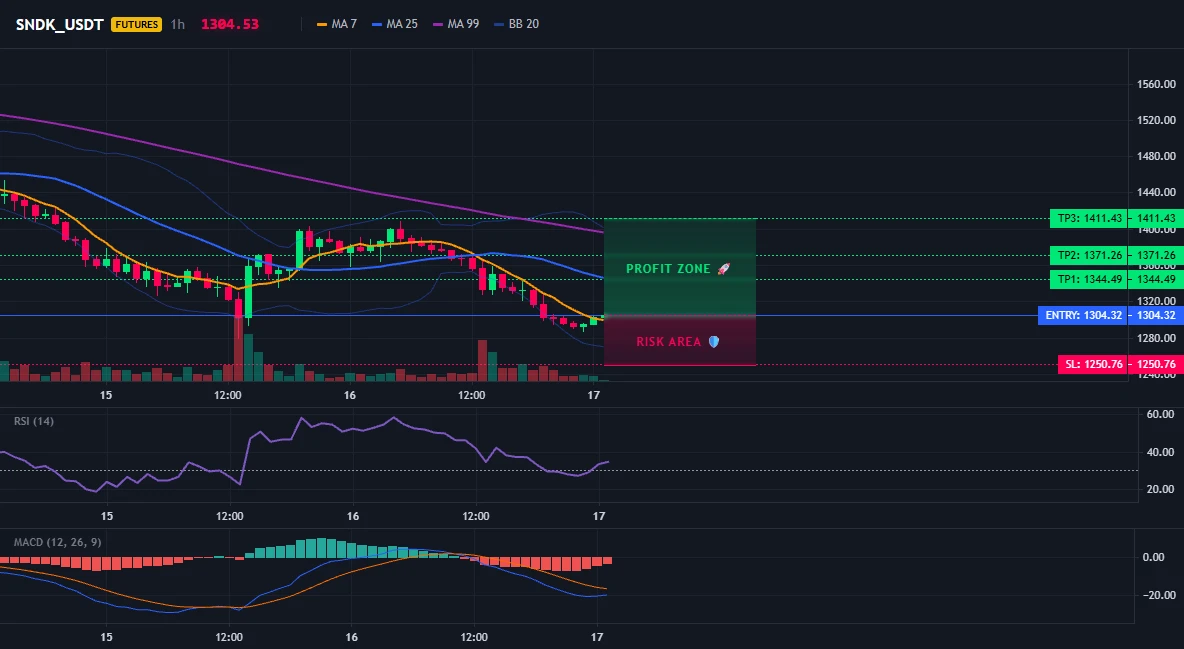Viewport: 1184px width, 649px height.
Task: Click the ENTRY: 1304.32 label
Action: click(x=1083, y=315)
